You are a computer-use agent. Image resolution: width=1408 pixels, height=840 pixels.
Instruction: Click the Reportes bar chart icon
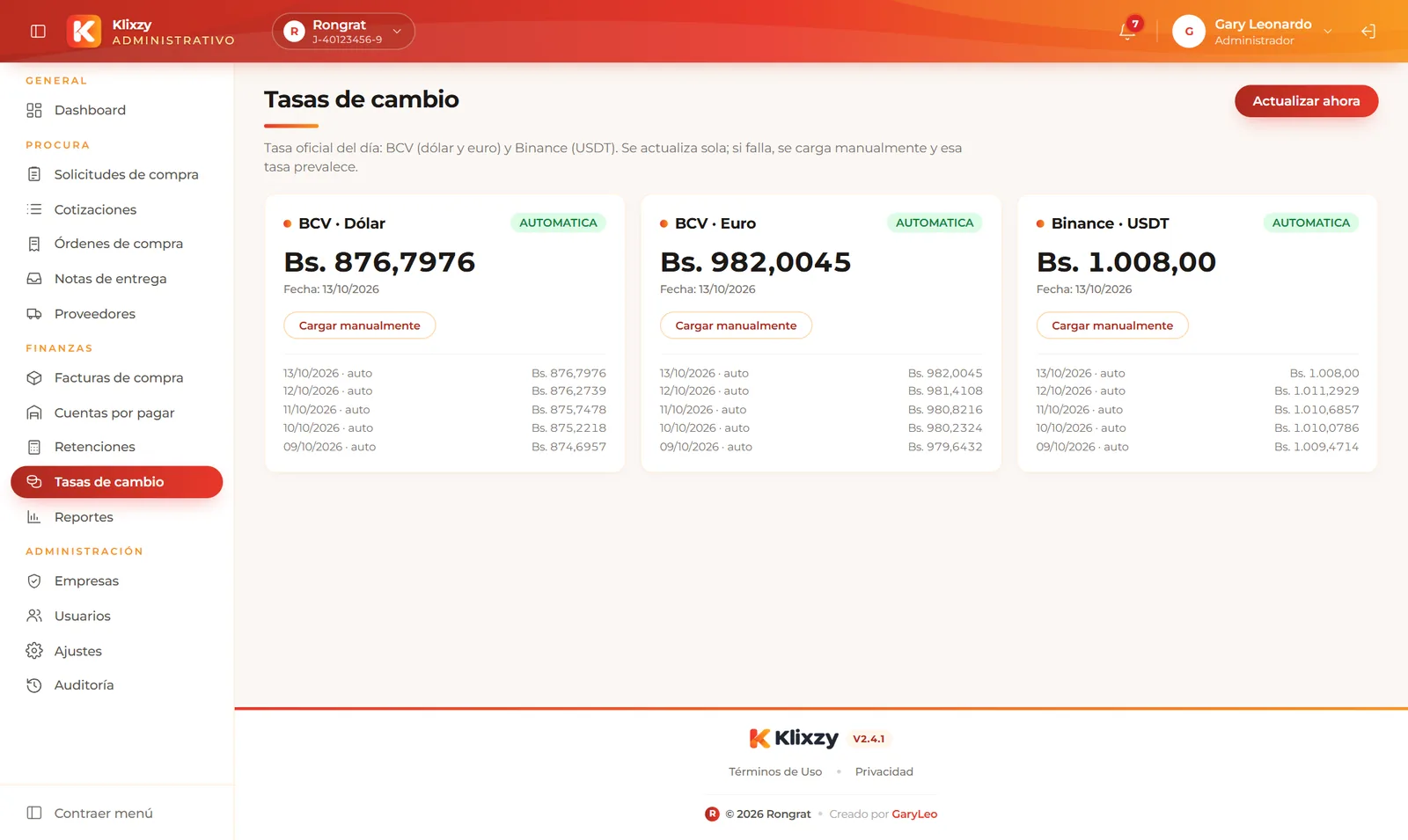point(34,517)
